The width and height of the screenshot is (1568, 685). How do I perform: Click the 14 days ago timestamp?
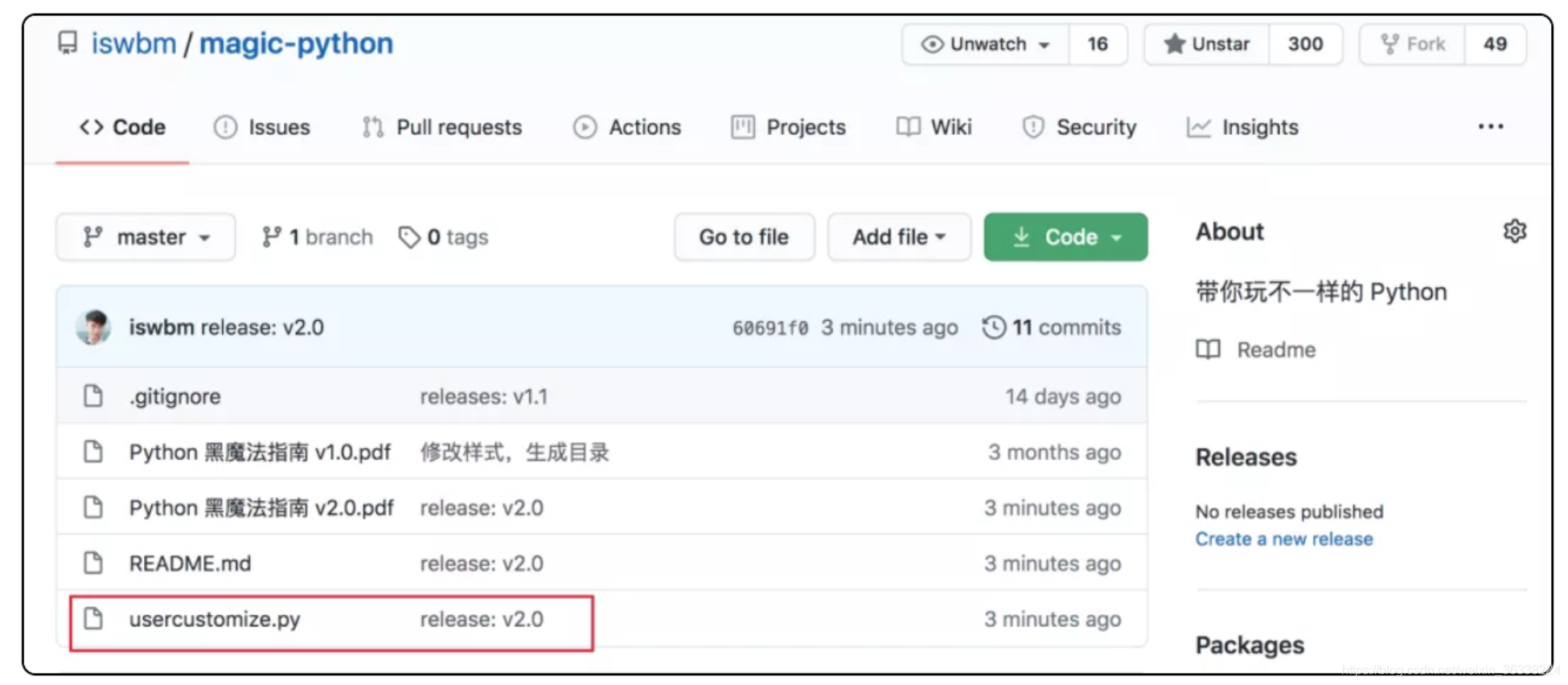[x=1063, y=396]
